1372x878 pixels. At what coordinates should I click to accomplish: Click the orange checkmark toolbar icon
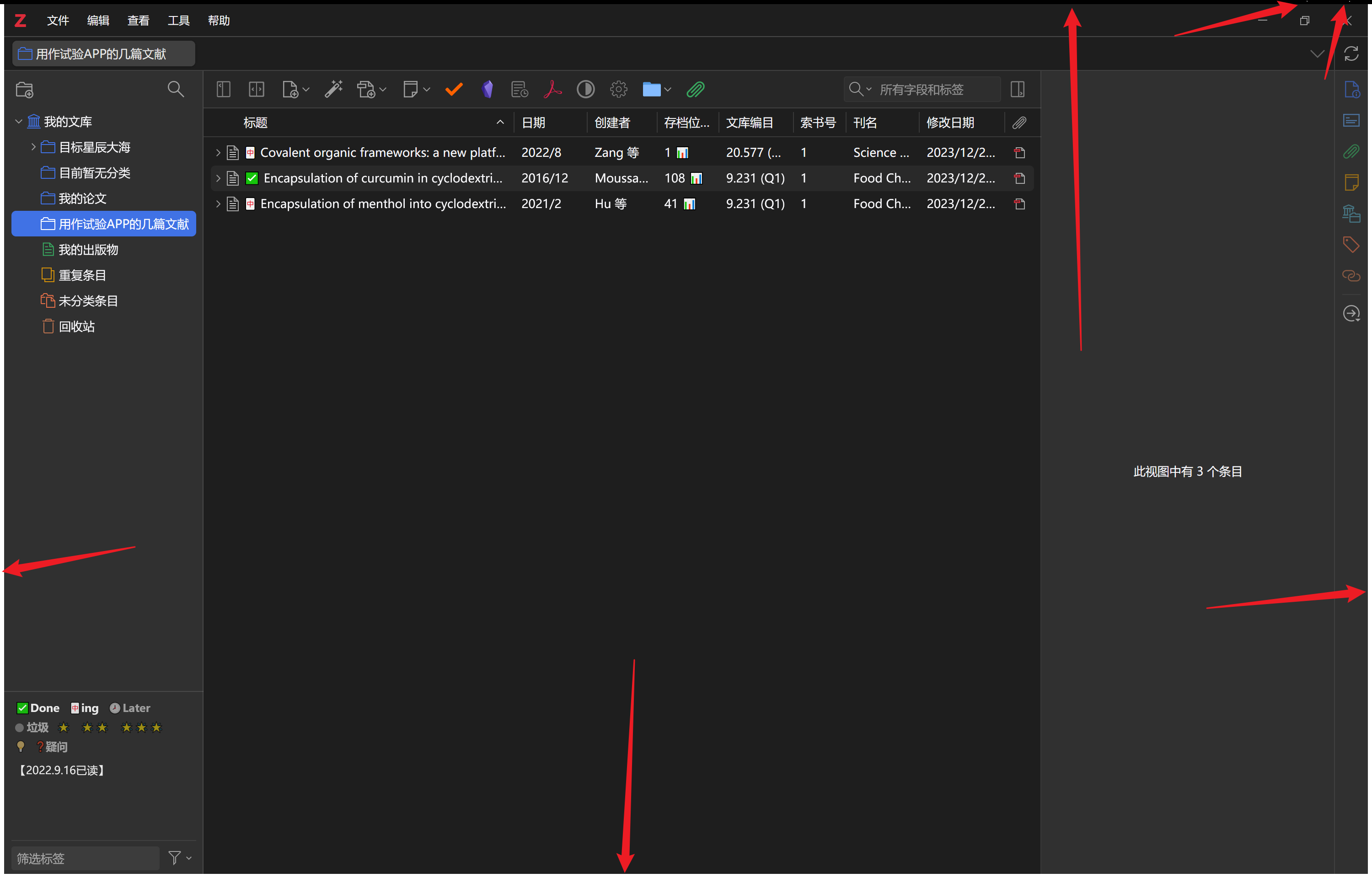coord(454,90)
